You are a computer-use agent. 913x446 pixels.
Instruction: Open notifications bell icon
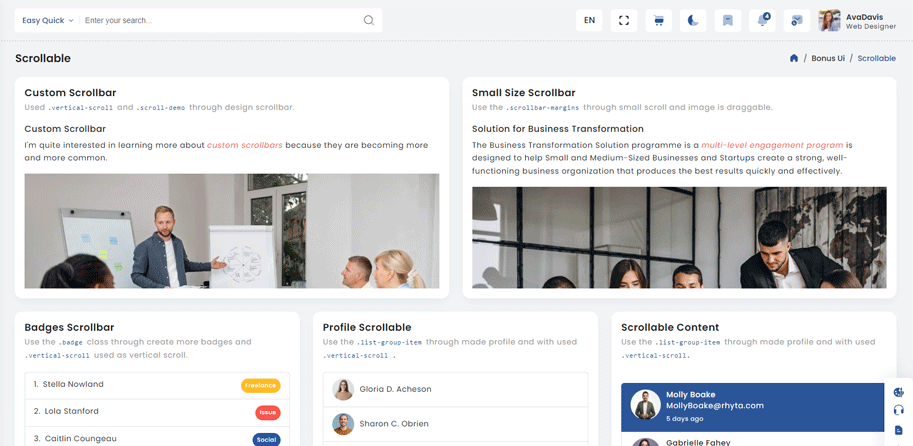(x=763, y=20)
